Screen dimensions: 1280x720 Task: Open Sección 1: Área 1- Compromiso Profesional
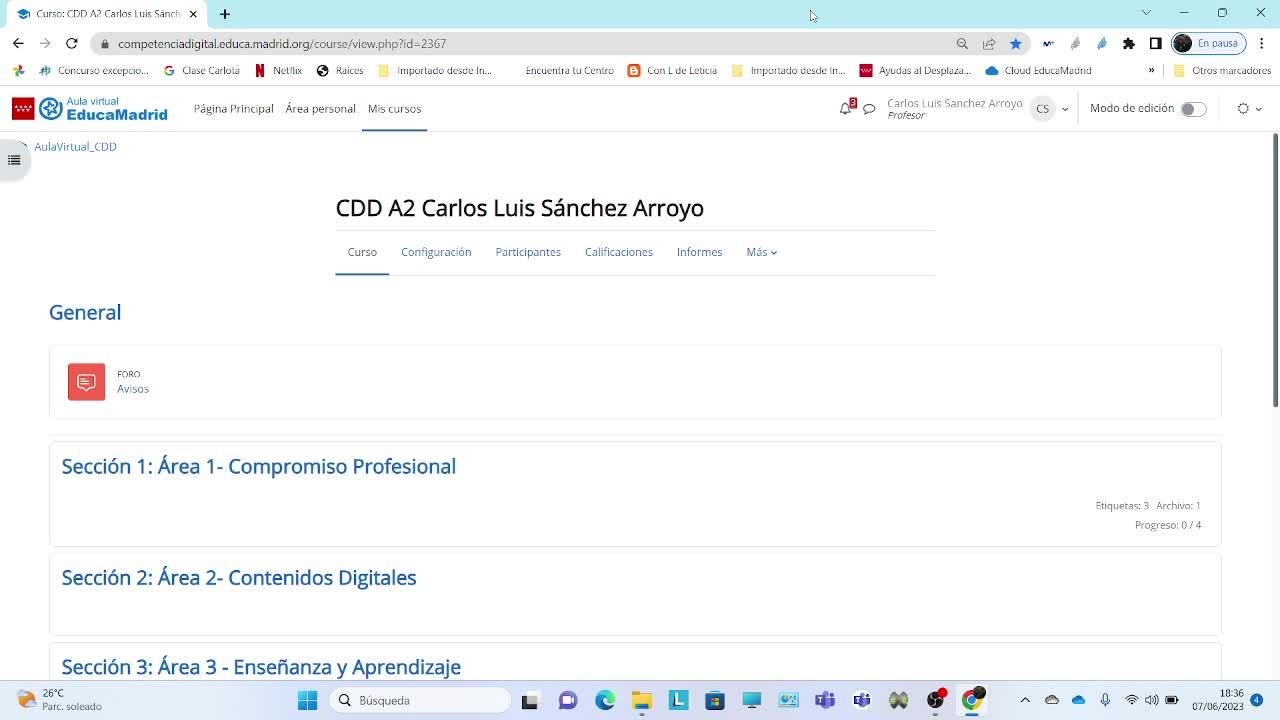point(259,466)
